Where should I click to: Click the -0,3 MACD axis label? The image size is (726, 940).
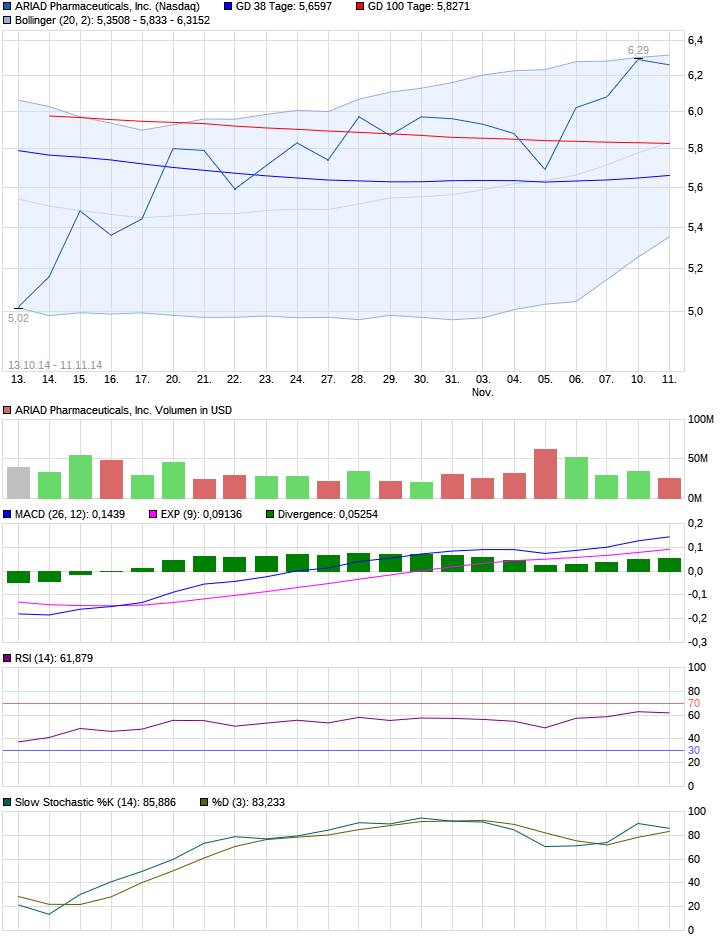[x=697, y=643]
